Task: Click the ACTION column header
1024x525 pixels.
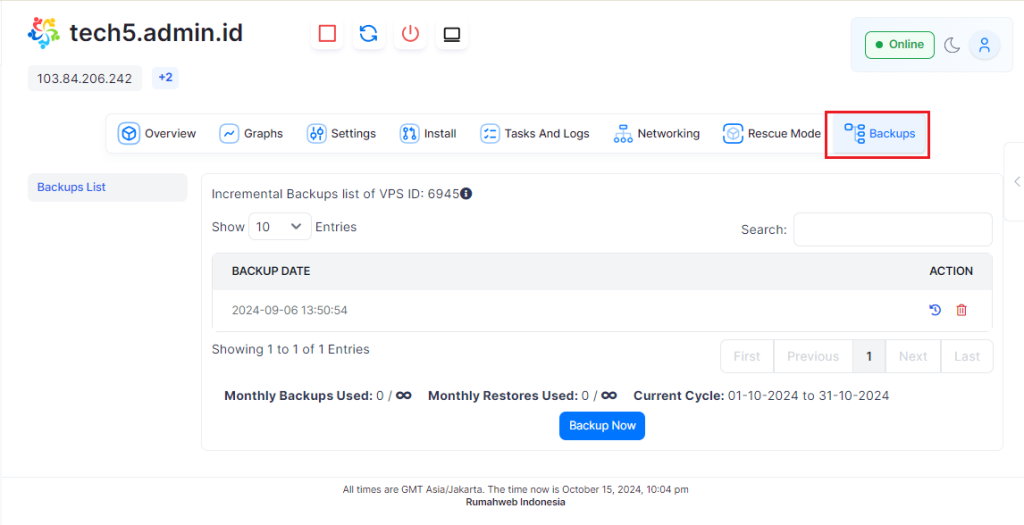Action: (x=951, y=271)
